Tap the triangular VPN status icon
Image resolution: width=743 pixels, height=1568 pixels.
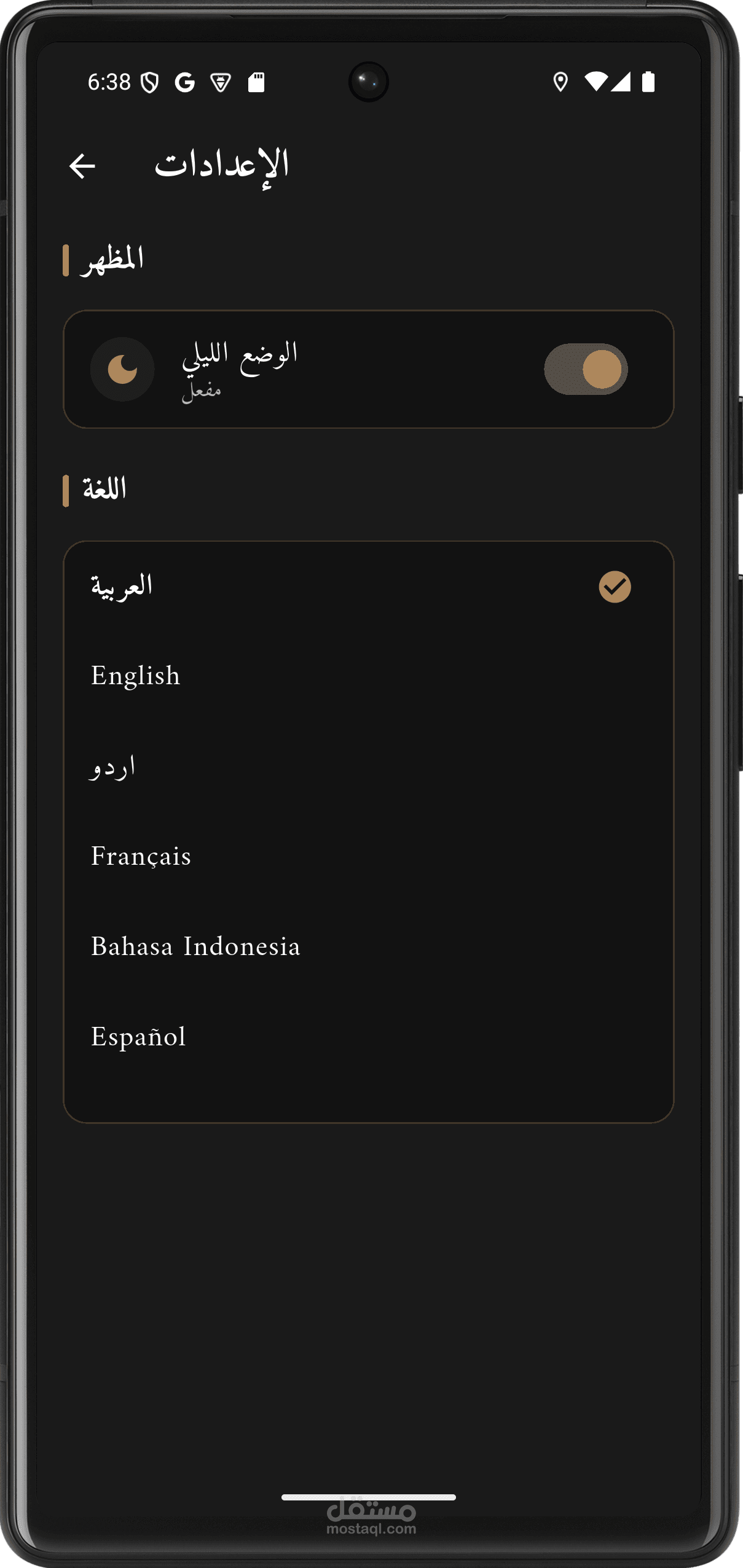tap(221, 82)
